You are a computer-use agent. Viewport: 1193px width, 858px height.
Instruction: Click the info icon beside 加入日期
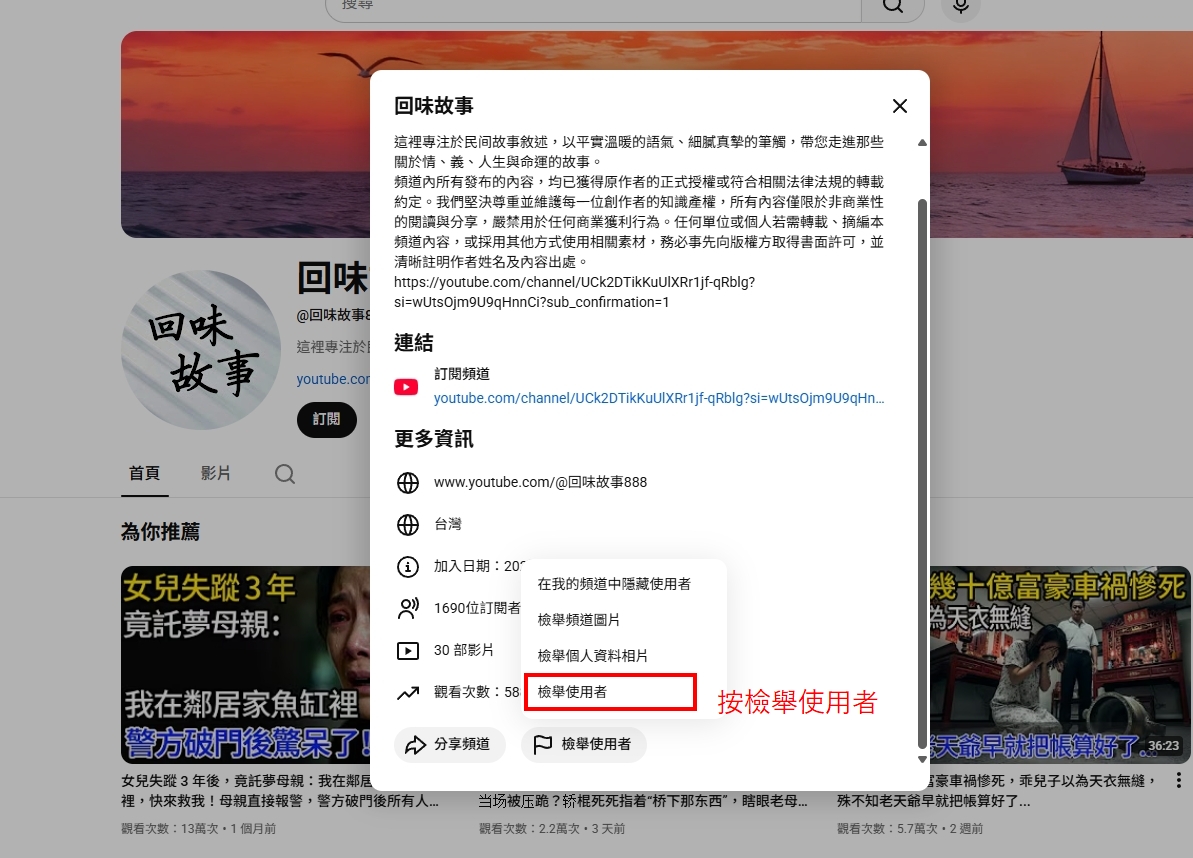(x=408, y=567)
